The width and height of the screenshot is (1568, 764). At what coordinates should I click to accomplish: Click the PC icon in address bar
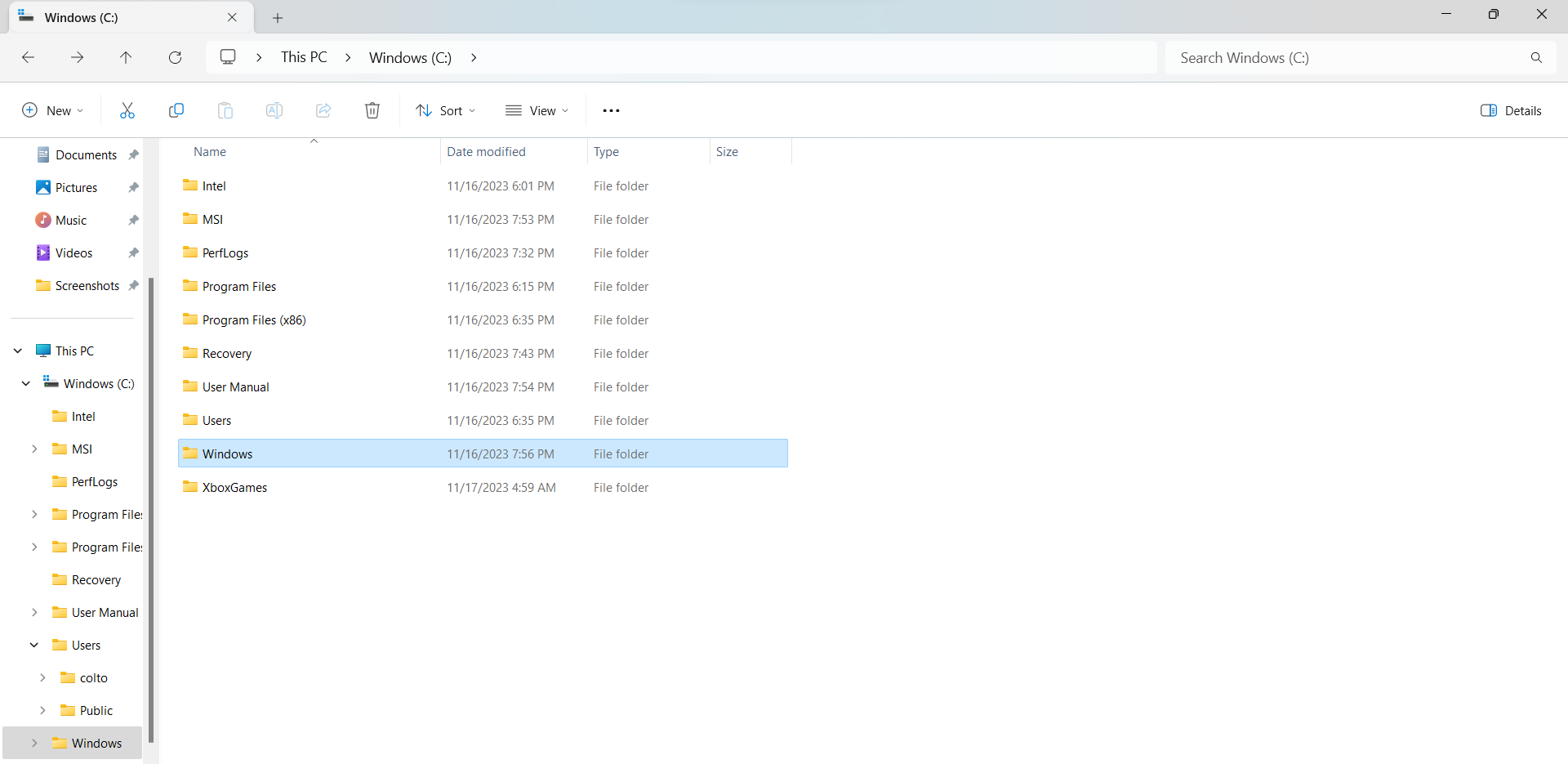[228, 57]
